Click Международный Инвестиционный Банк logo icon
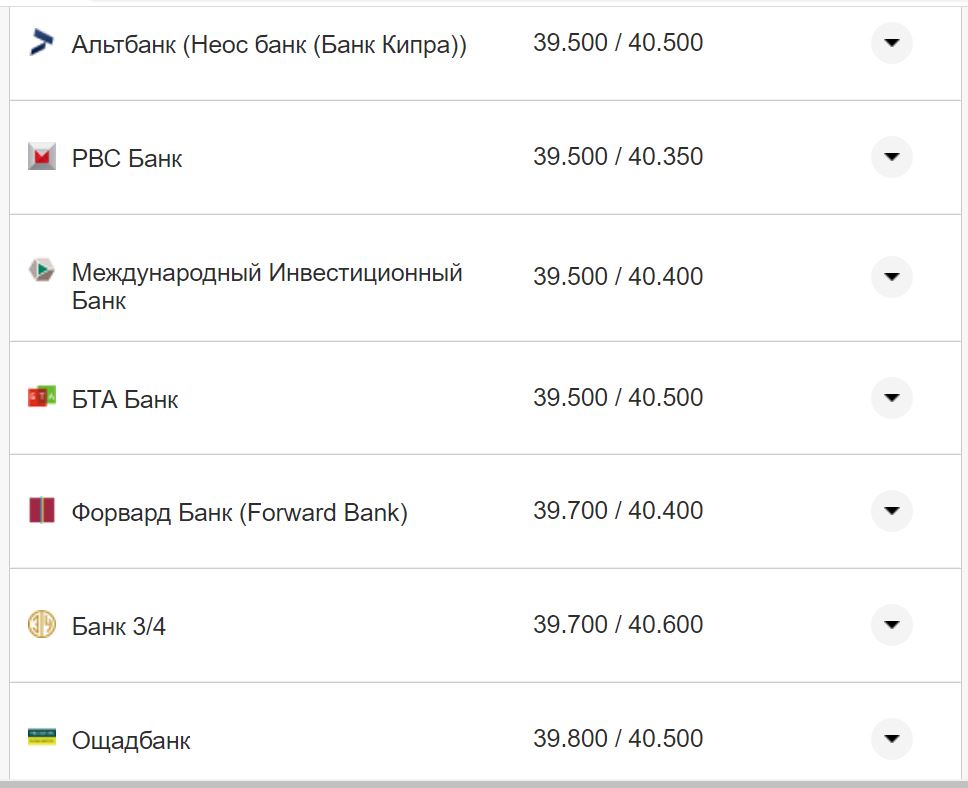 click(x=41, y=271)
